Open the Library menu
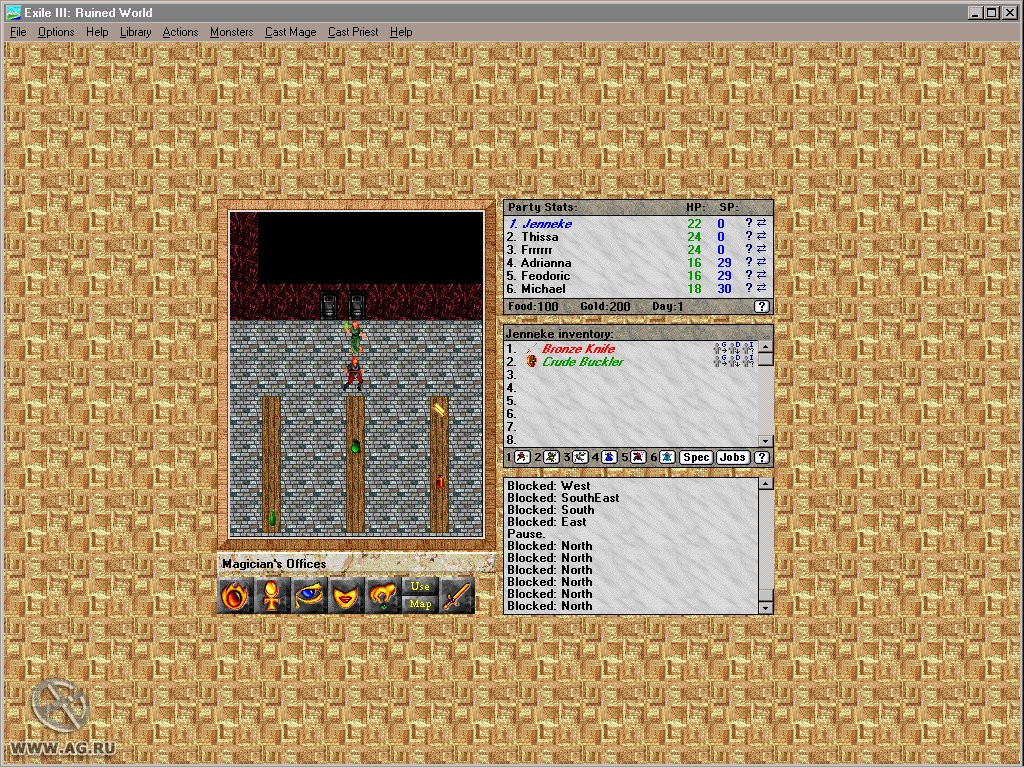The image size is (1024, 768). (135, 32)
